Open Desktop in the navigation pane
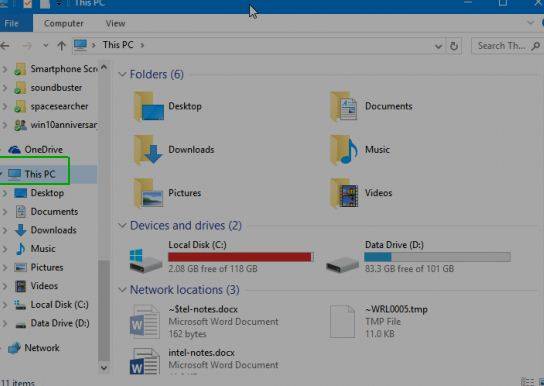Viewport: 544px width, 386px height. (x=39, y=193)
